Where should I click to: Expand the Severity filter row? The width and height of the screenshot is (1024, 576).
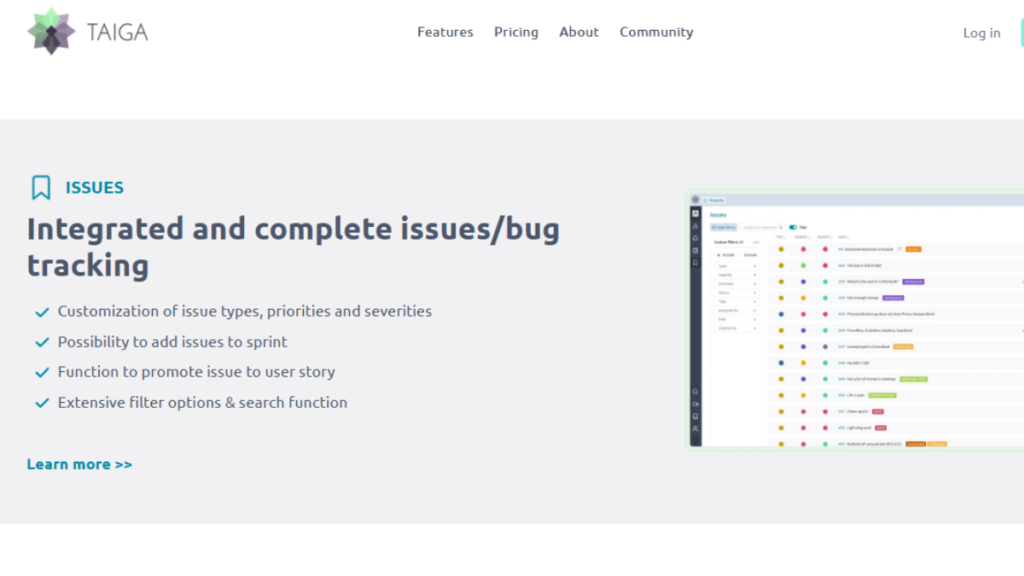point(735,275)
